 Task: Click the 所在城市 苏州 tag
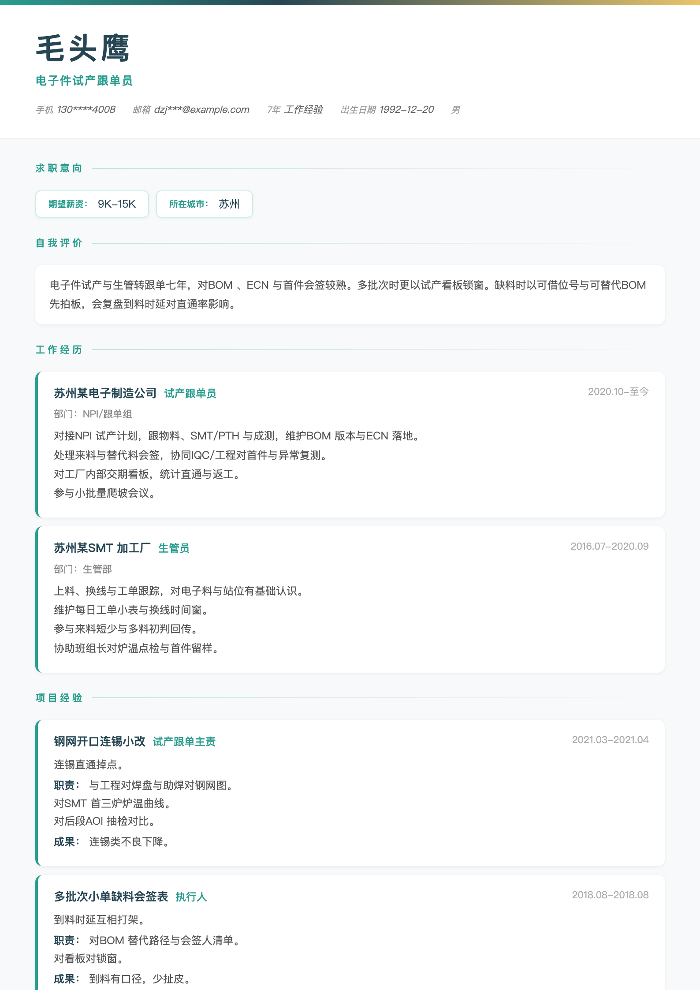205,204
